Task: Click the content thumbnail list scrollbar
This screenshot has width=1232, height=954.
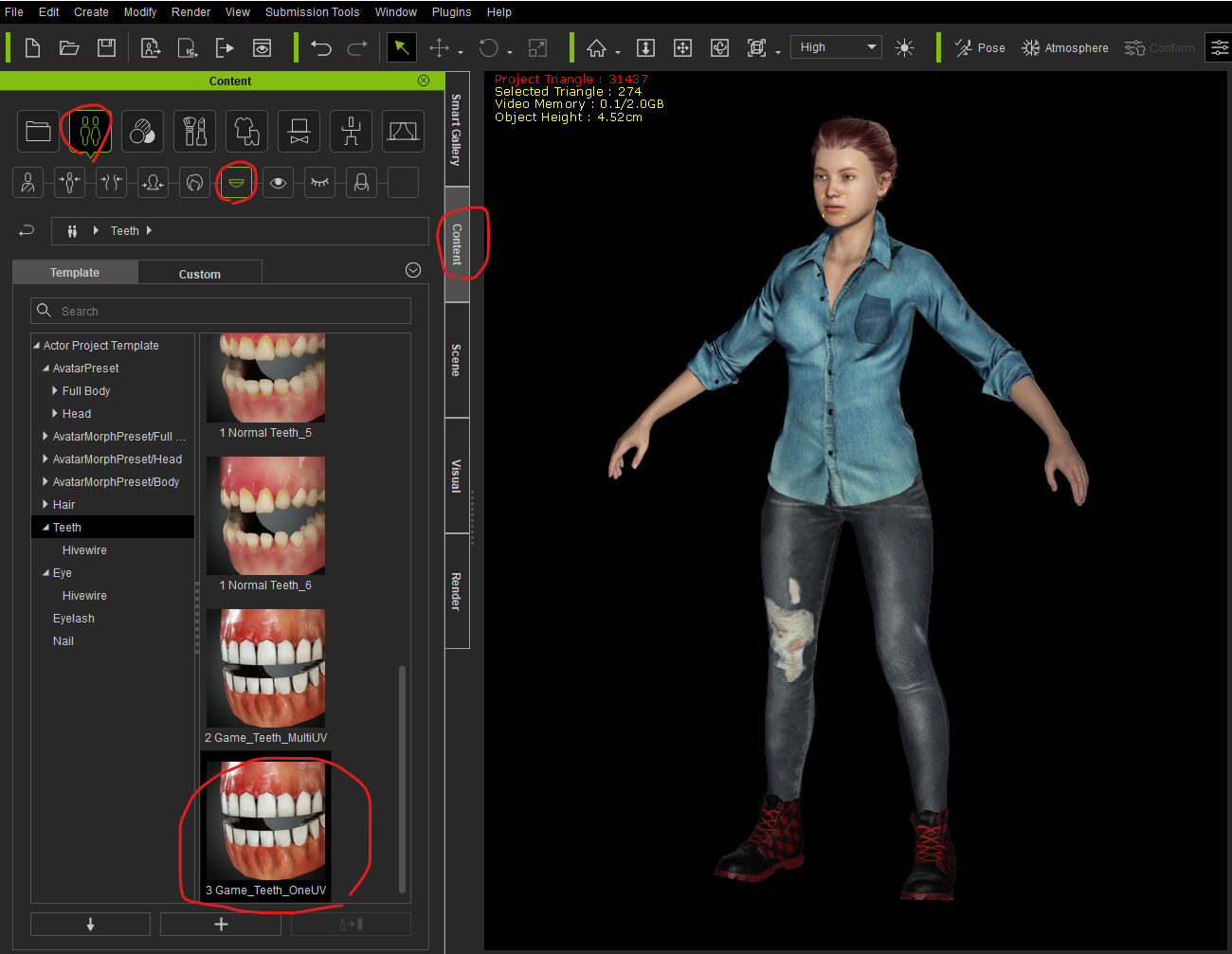Action: 403,777
